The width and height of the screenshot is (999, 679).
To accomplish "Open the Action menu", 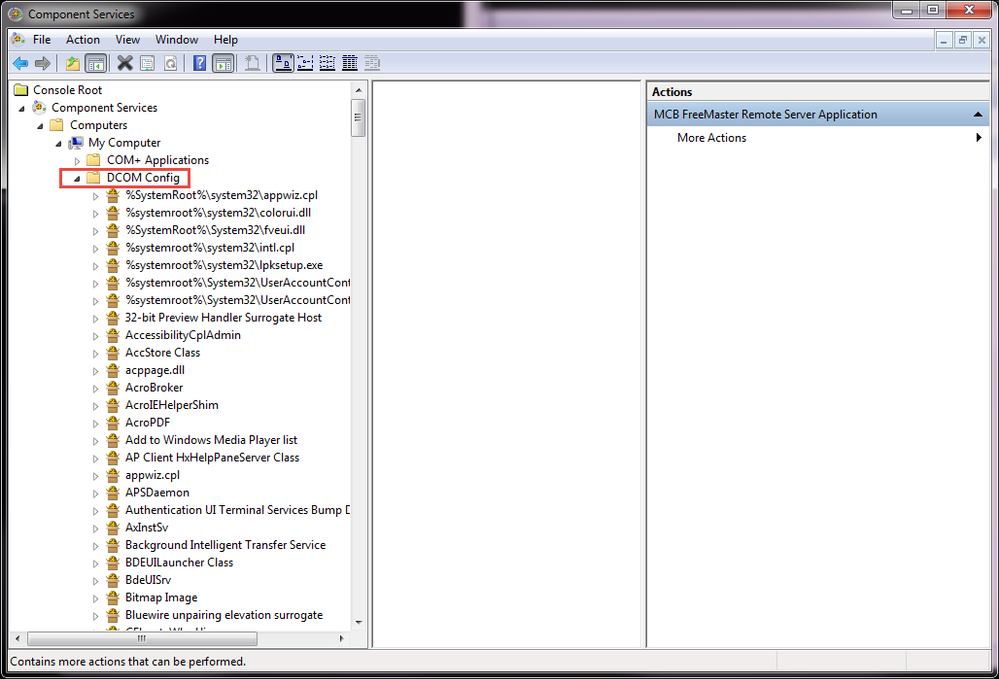I will 82,39.
